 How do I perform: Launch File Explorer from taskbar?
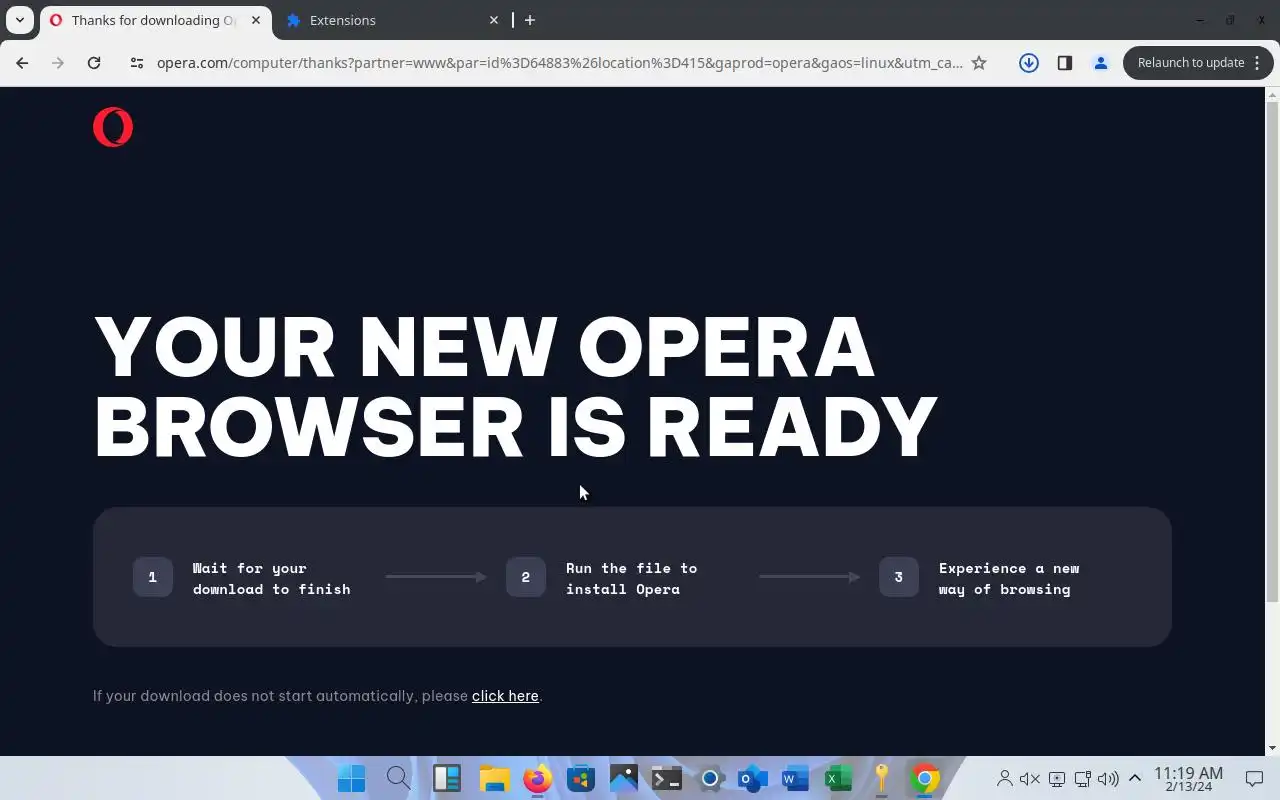click(x=494, y=779)
